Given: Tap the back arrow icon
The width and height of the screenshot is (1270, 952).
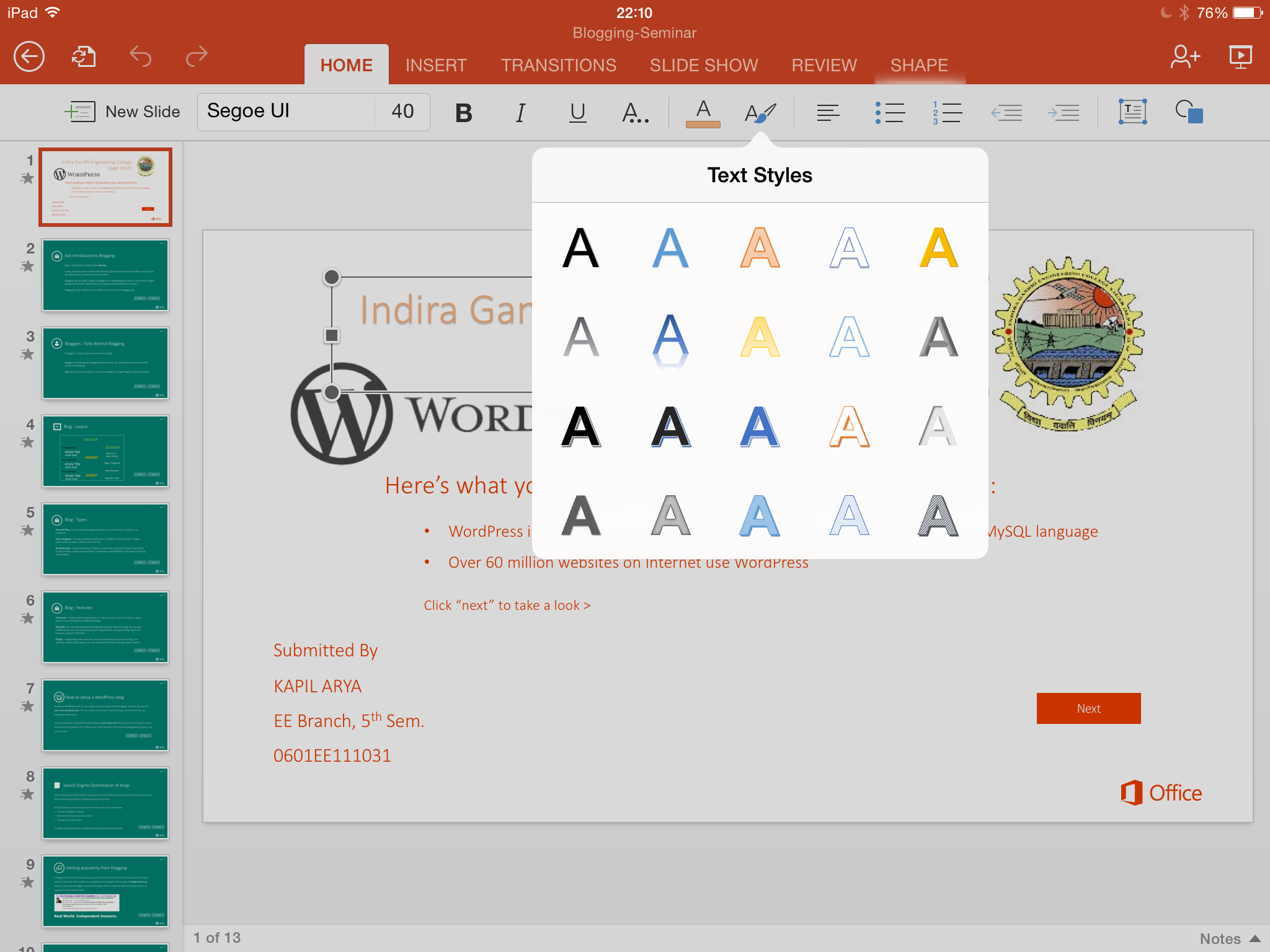Looking at the screenshot, I should coord(29,57).
